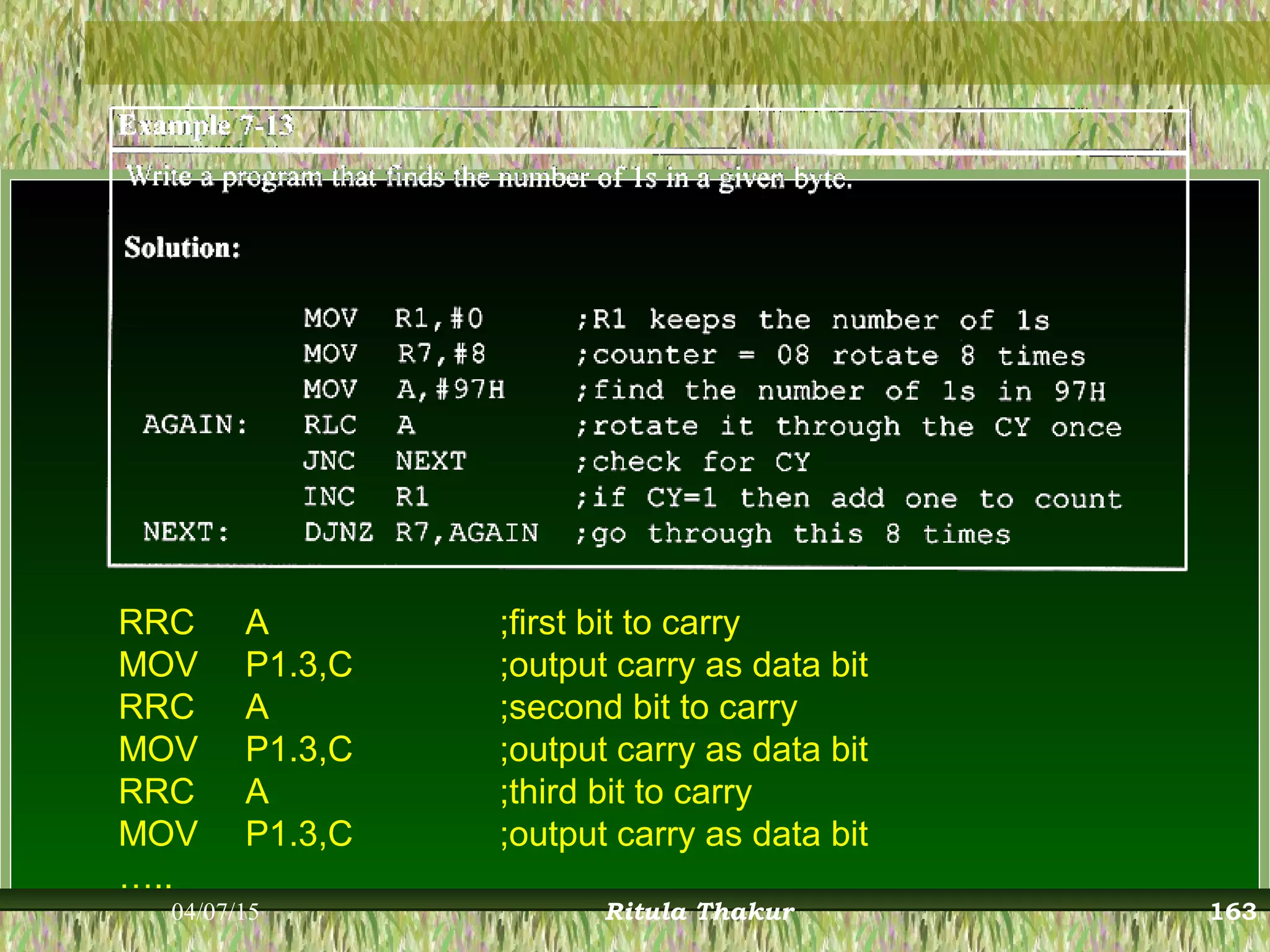Select the sentence about finding number of 1s
Screen dimensions: 1270x952
(490, 178)
